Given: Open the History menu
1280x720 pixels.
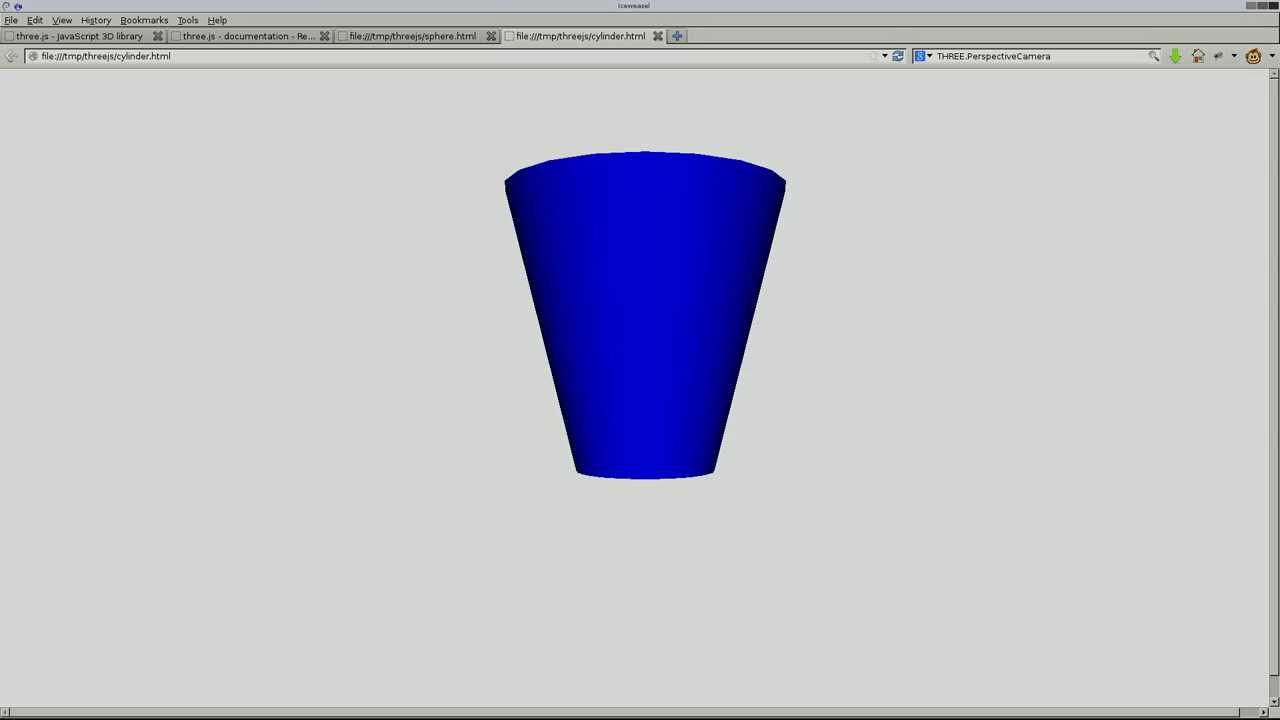Looking at the screenshot, I should point(96,20).
